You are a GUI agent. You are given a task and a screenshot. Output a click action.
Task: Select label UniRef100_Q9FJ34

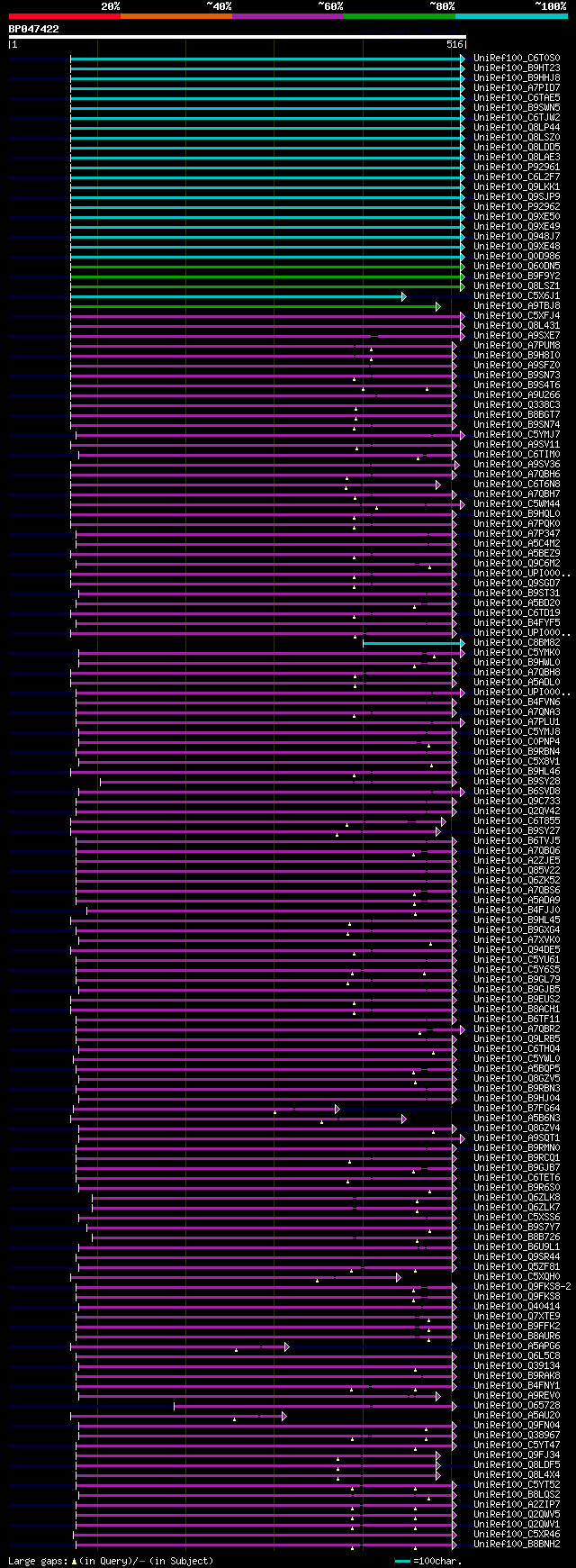517,1455
